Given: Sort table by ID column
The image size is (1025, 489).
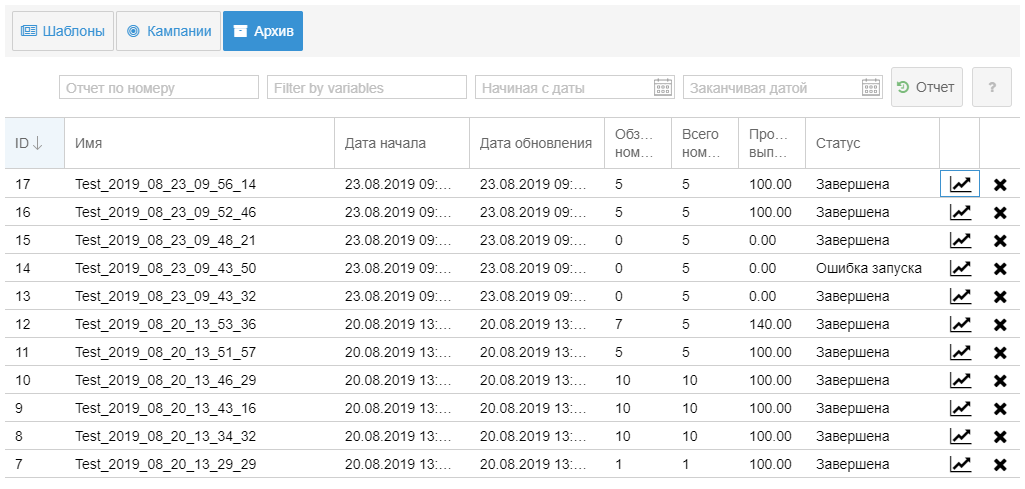Looking at the screenshot, I should 29,143.
